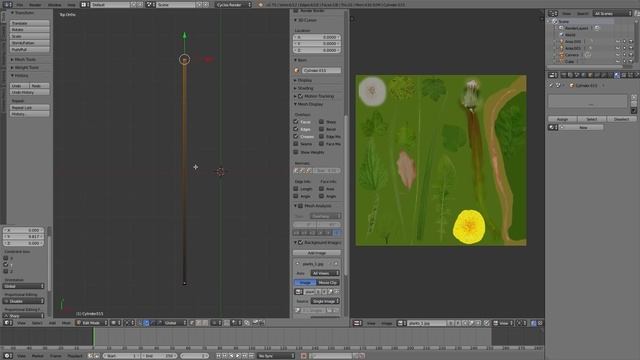Click the Shrink/Fatten button
This screenshot has width=640, height=360.
point(29,43)
